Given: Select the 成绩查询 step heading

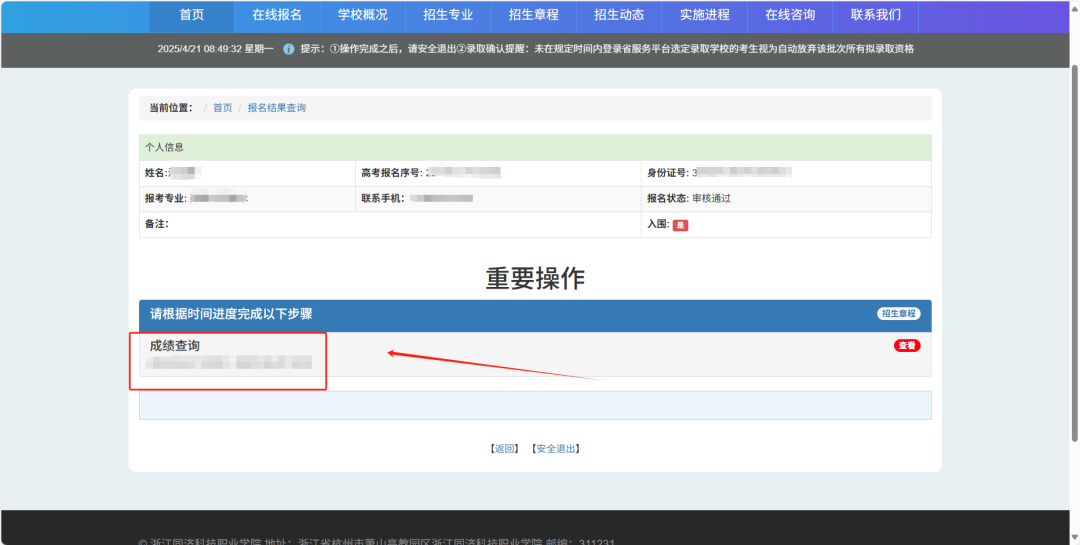Looking at the screenshot, I should point(175,345).
